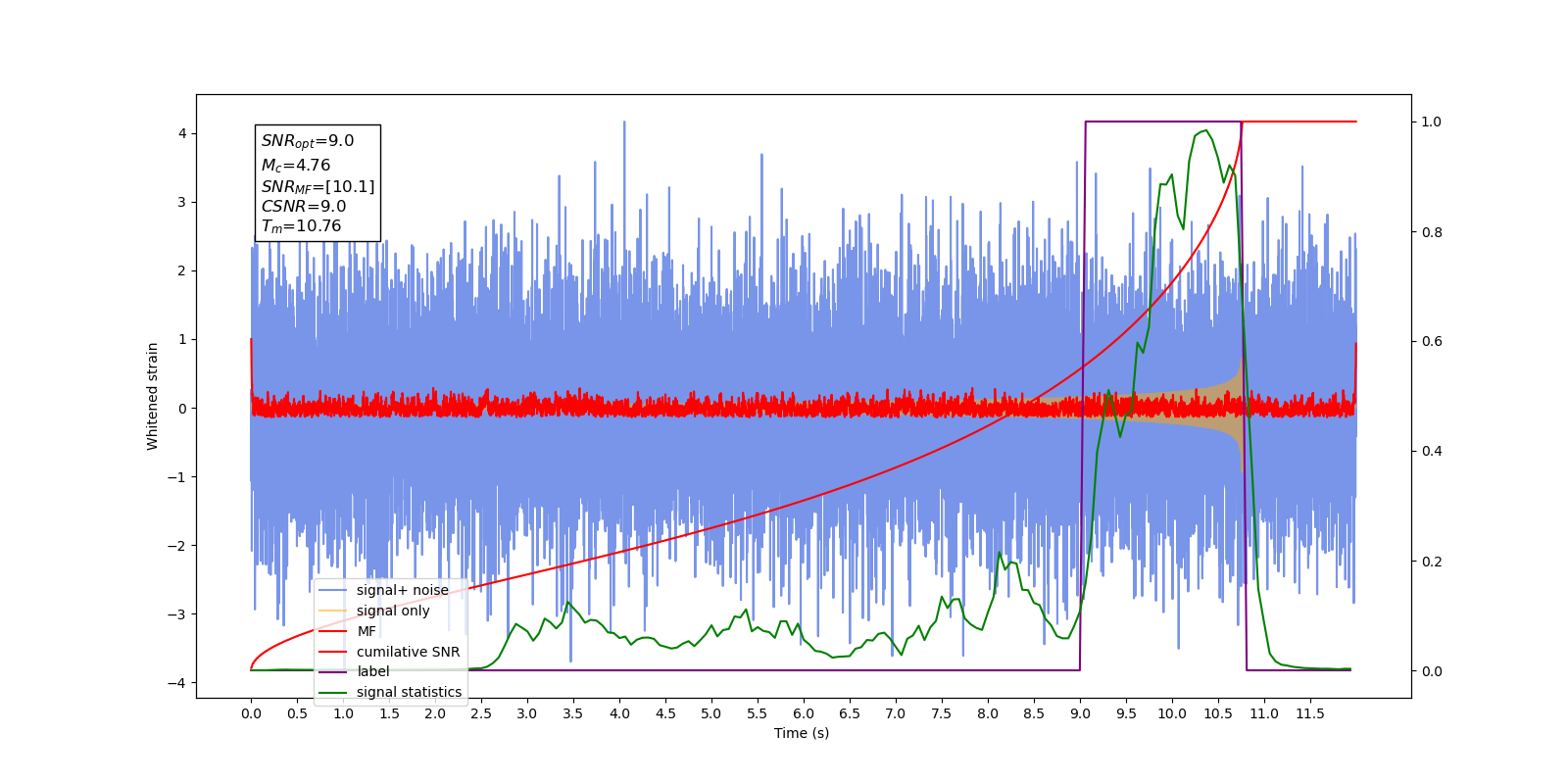The height and width of the screenshot is (784, 1568).
Task: Click the right y-axis tick label 0.0
Action: 1432,671
